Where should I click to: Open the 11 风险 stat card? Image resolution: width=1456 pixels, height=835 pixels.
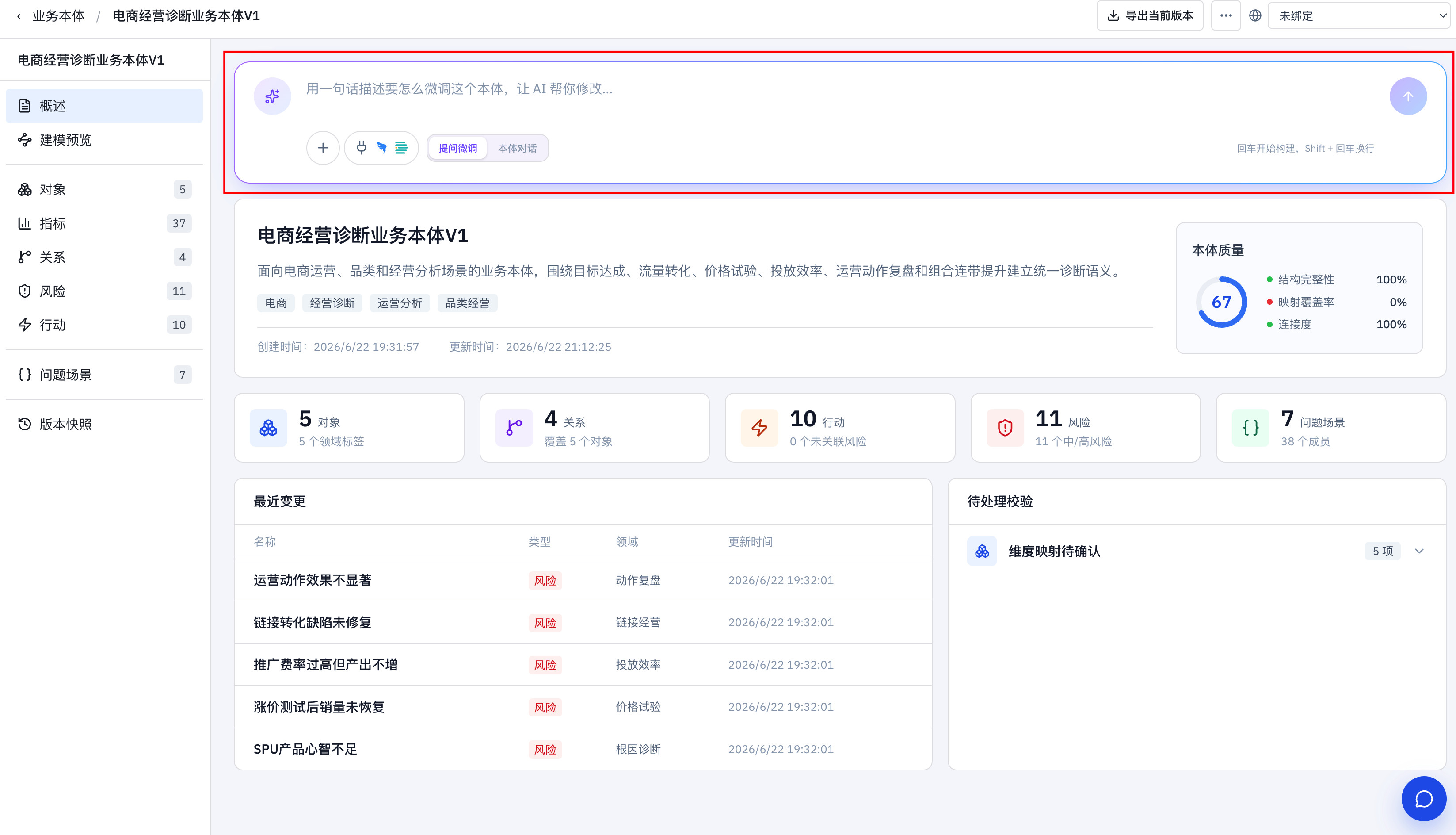[1086, 427]
